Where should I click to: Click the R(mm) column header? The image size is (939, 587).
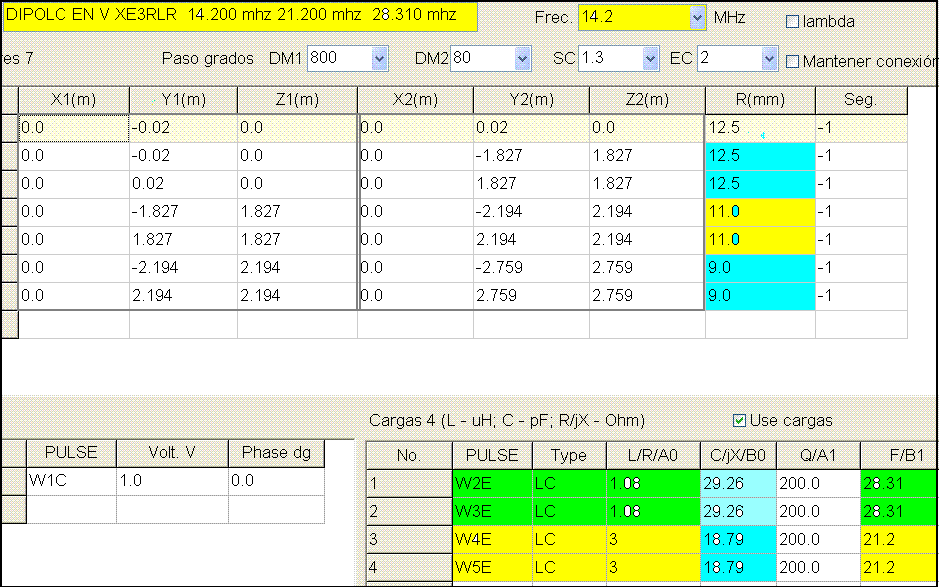pyautogui.click(x=761, y=100)
